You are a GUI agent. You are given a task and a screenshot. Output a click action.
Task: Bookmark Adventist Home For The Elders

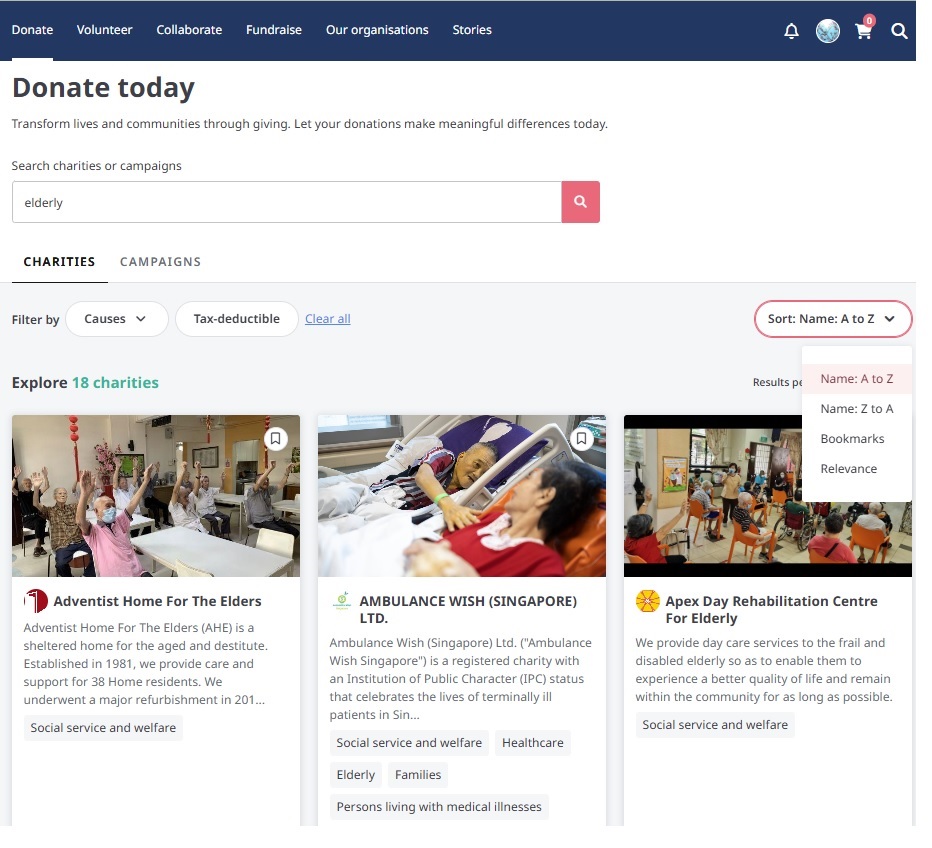(x=275, y=439)
